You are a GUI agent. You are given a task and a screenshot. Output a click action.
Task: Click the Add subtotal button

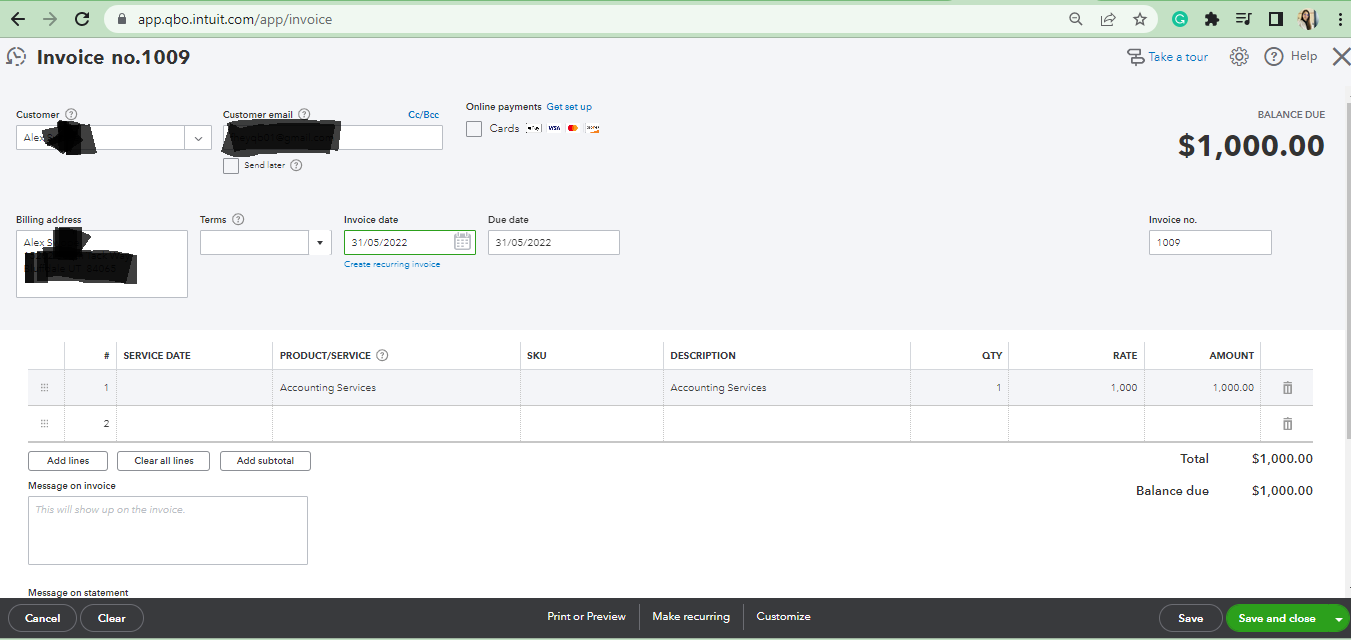pos(265,461)
